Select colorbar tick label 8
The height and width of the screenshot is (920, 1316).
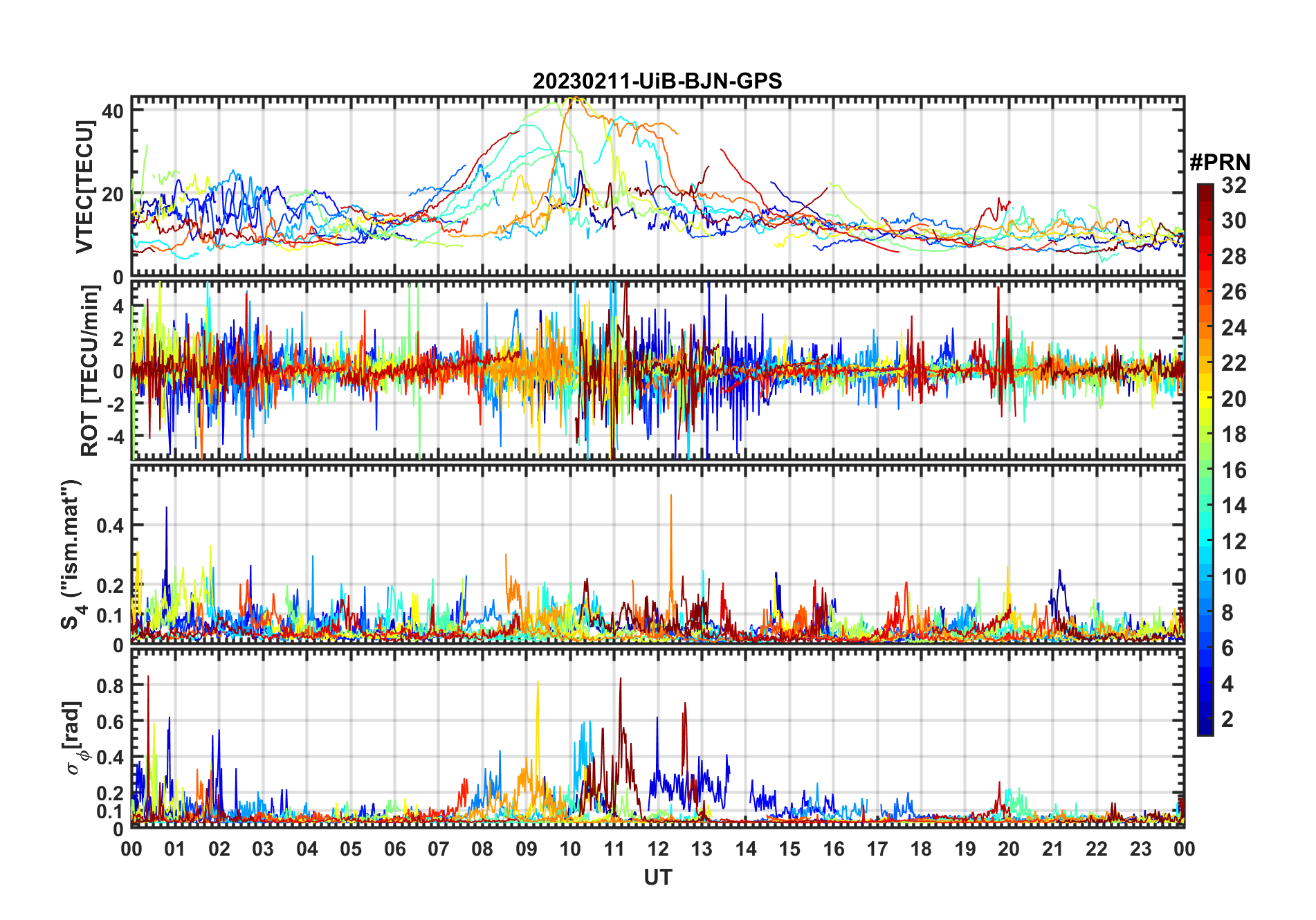click(x=1227, y=613)
